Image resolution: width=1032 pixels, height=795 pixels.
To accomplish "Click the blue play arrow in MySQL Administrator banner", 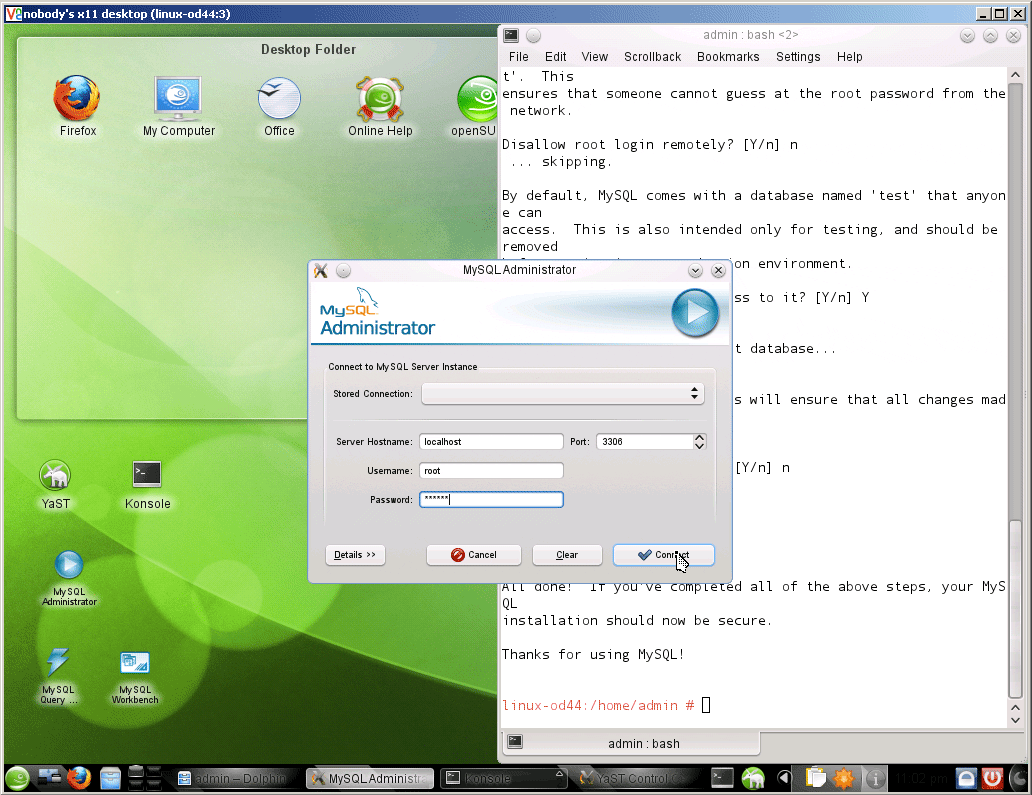I will [x=695, y=313].
